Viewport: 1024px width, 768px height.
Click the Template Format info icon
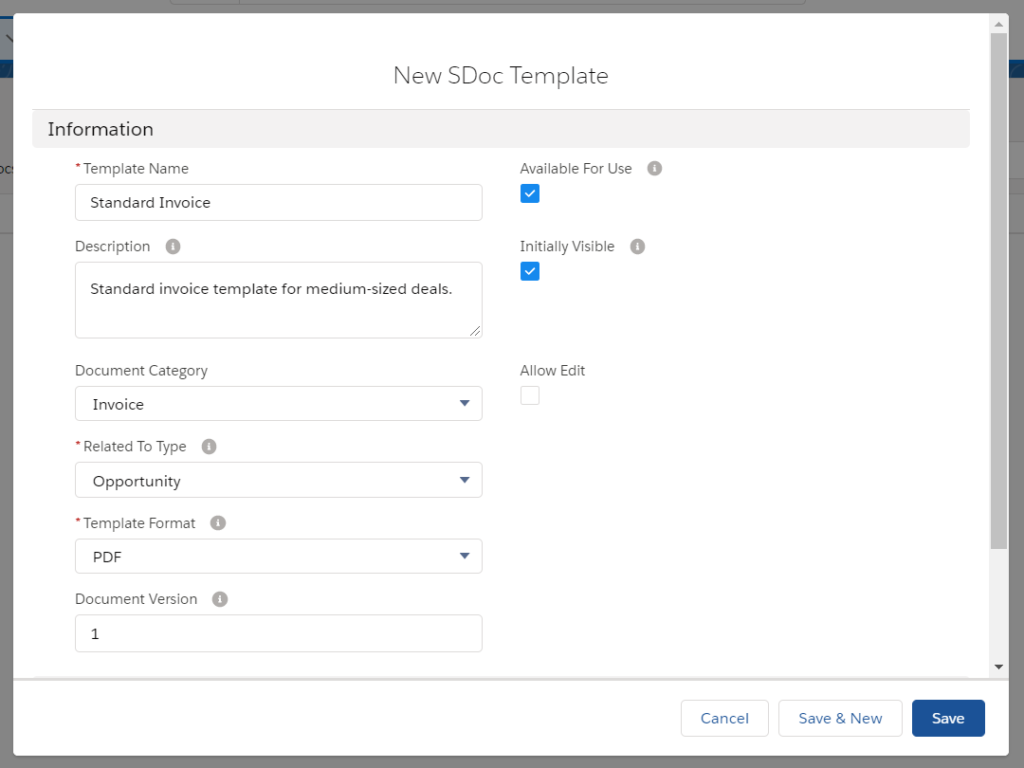218,523
